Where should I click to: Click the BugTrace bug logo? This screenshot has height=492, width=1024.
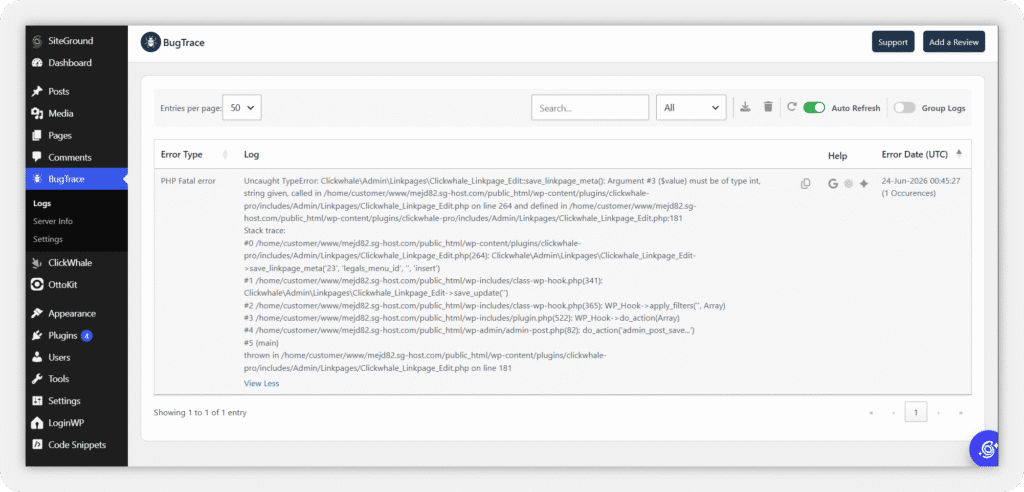pyautogui.click(x=151, y=42)
